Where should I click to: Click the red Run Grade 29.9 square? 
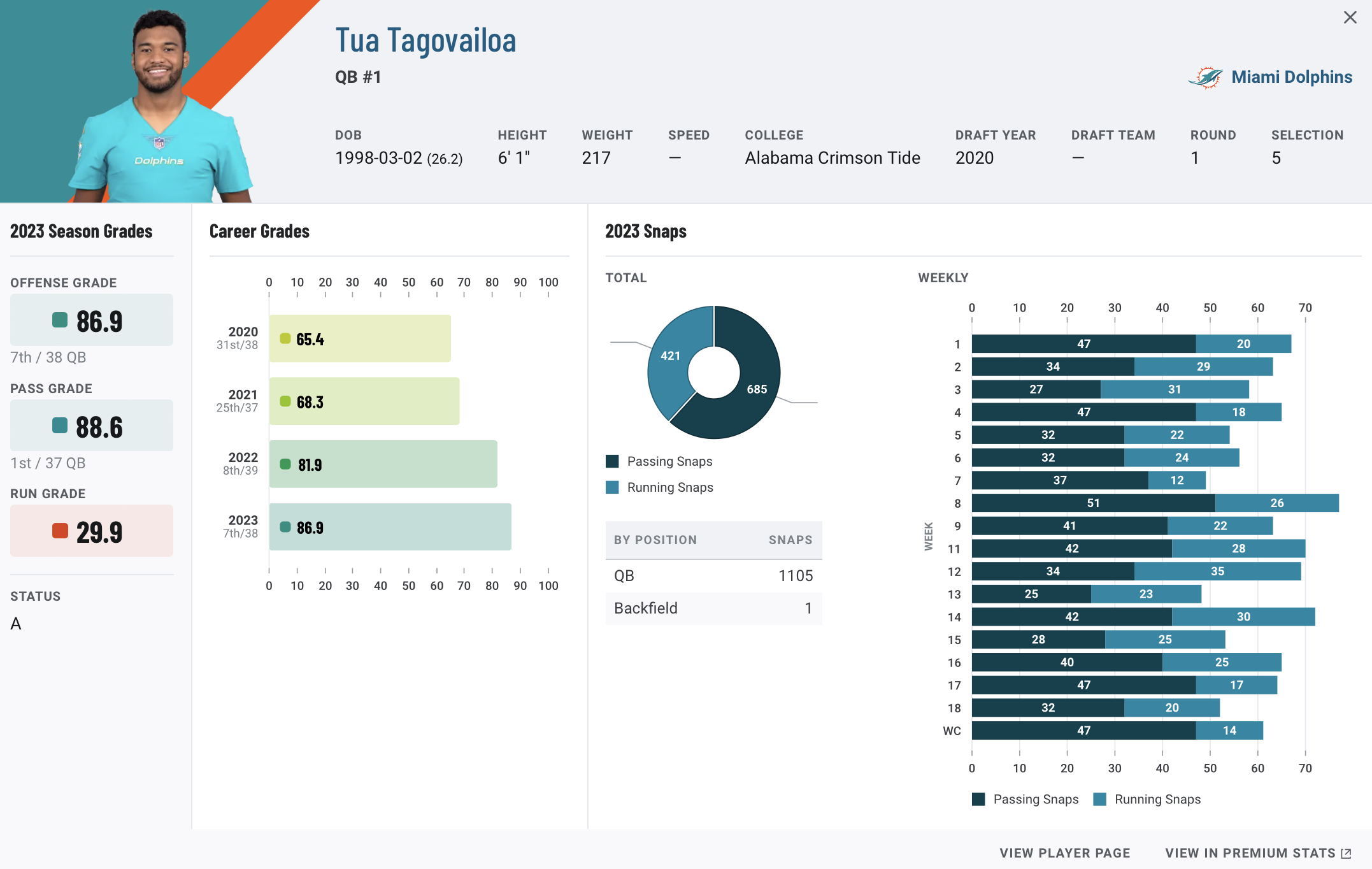pyautogui.click(x=60, y=531)
